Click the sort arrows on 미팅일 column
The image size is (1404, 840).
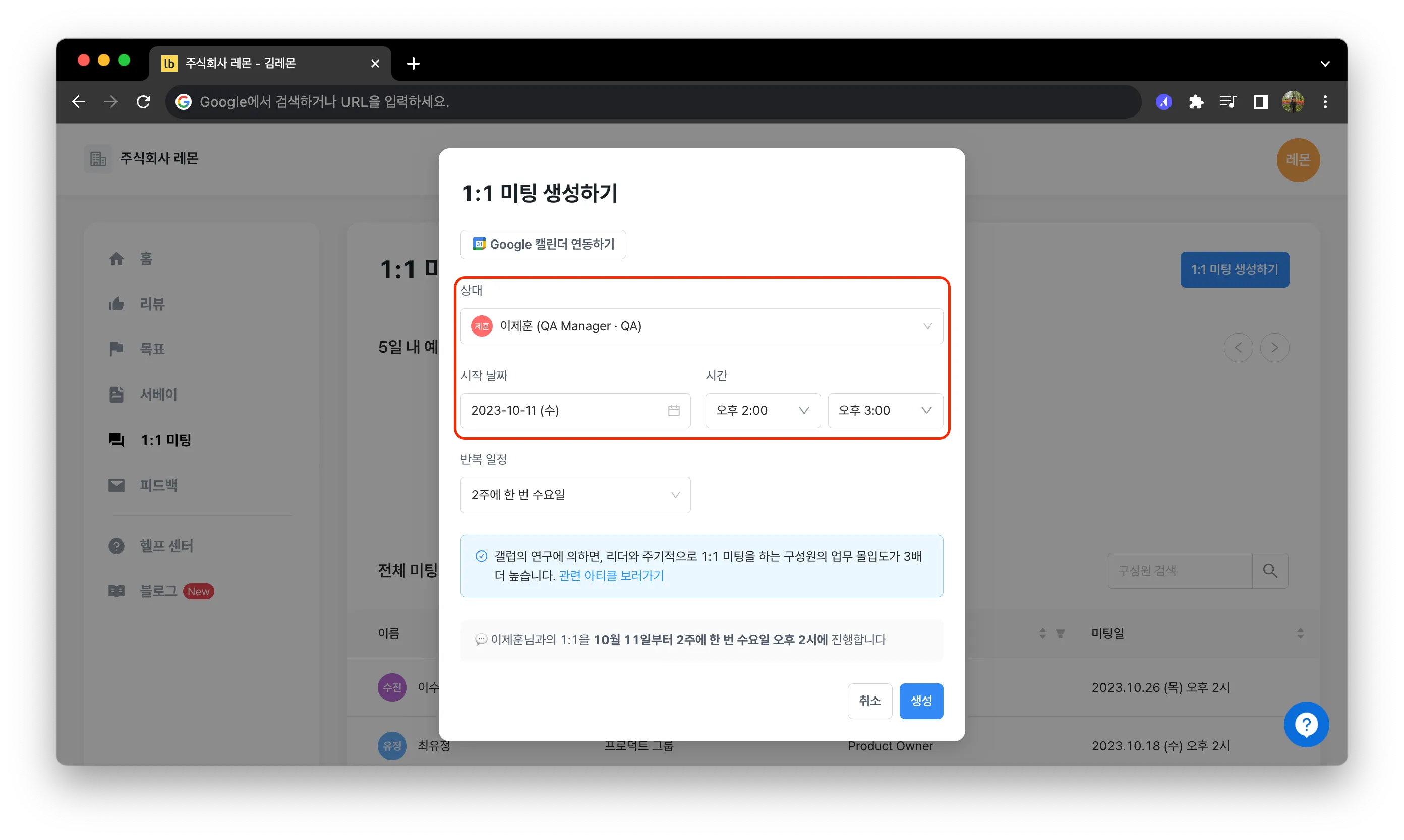pyautogui.click(x=1300, y=633)
